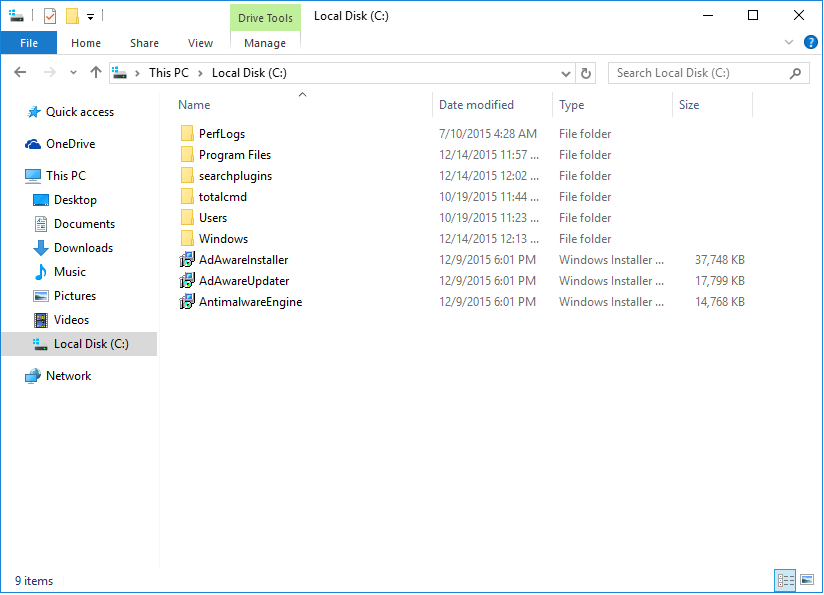
Task: Click the Properties quick access toolbar icon
Action: 50,16
